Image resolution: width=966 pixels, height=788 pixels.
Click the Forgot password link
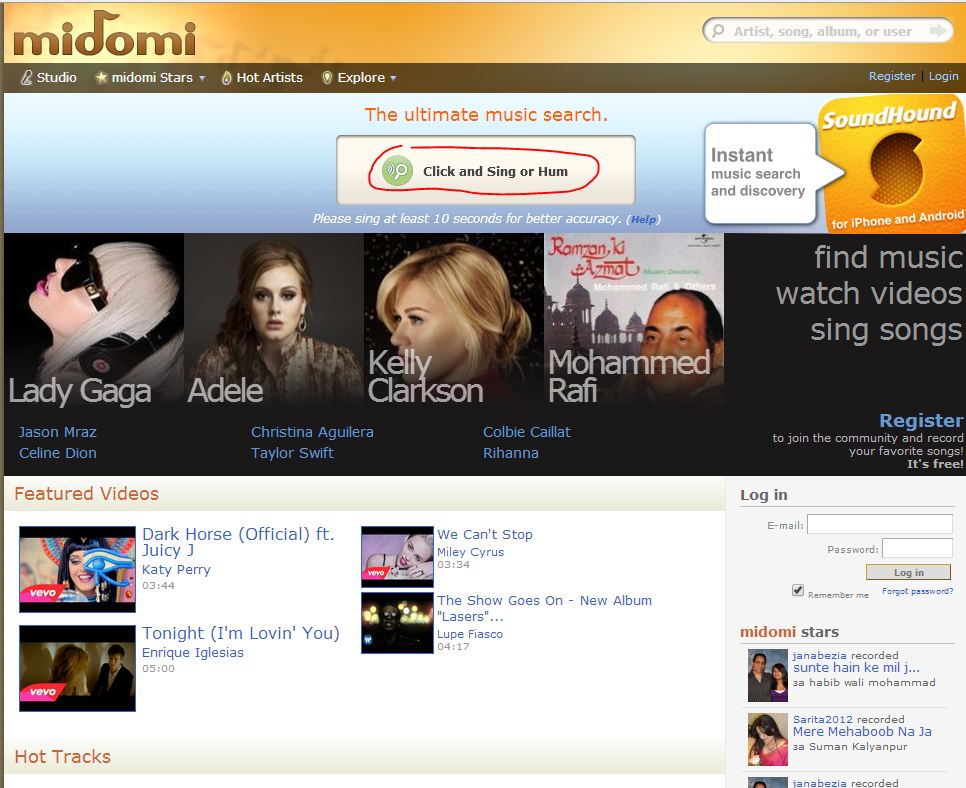(x=917, y=591)
